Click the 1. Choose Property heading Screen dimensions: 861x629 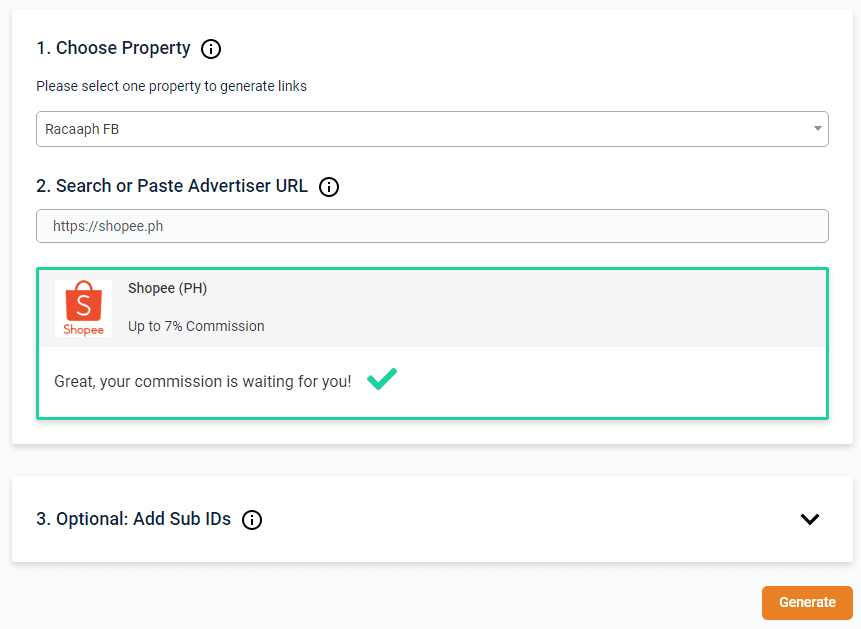point(113,48)
